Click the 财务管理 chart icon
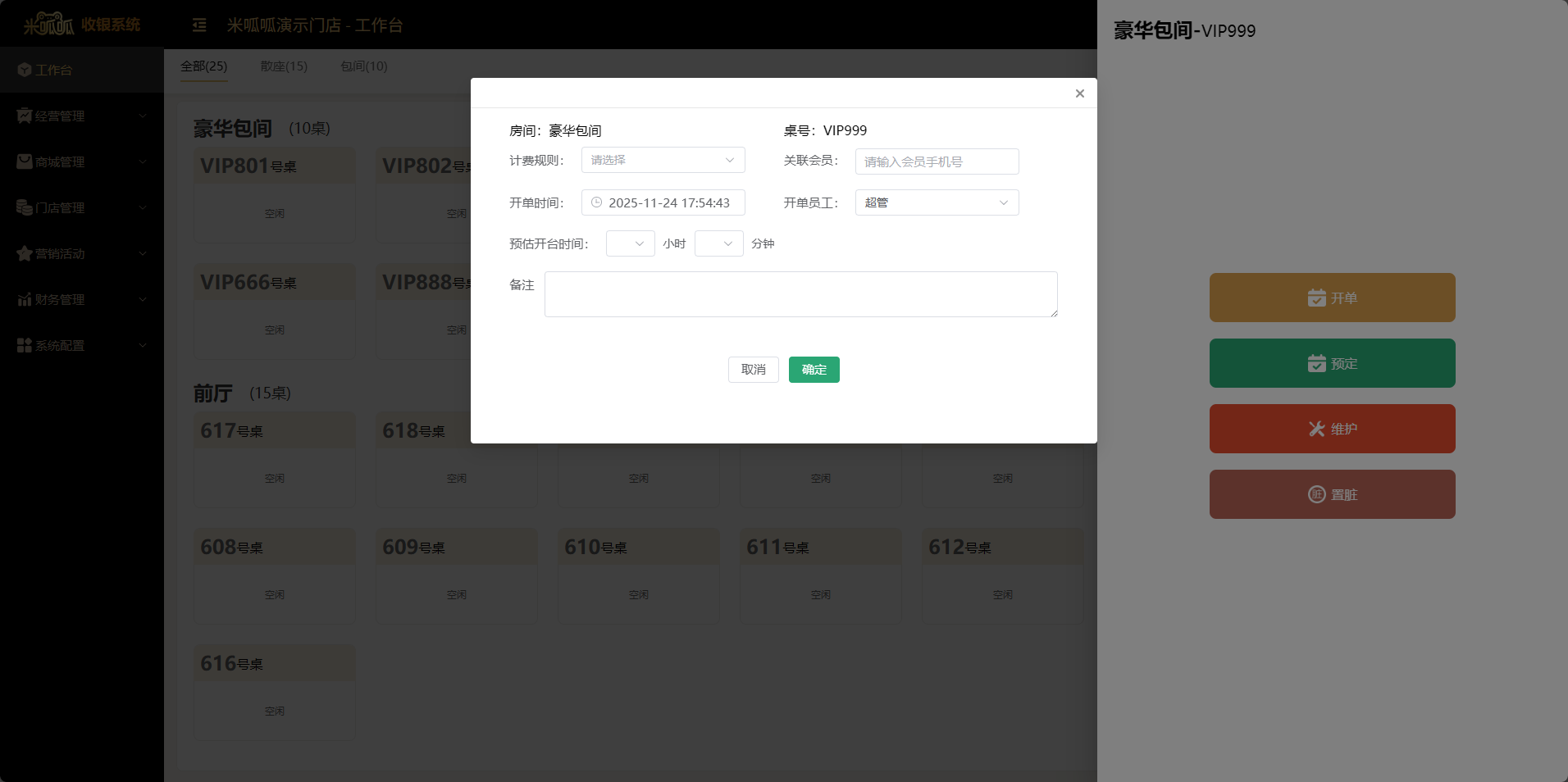1568x782 pixels. click(25, 300)
